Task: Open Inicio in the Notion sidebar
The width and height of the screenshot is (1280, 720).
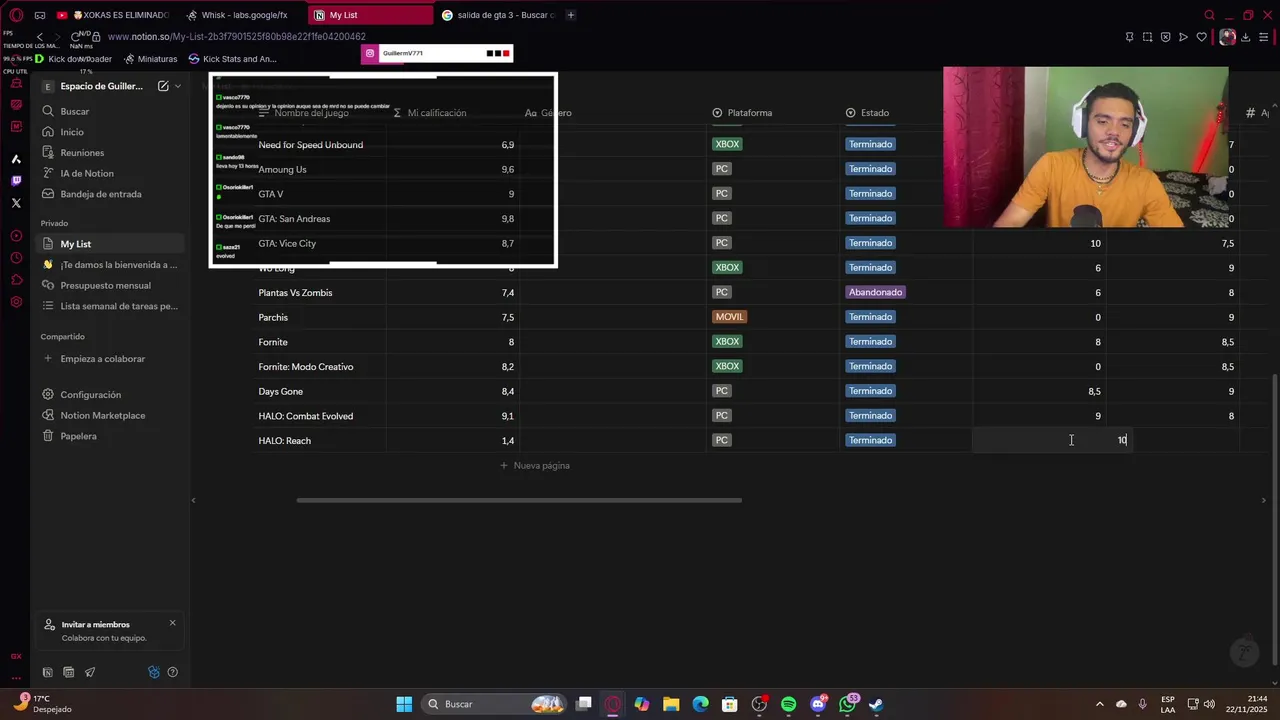Action: (110, 132)
